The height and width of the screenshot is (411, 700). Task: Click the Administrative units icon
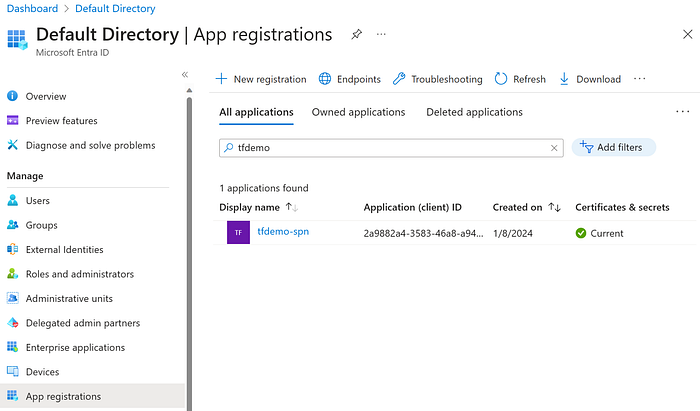[12, 298]
